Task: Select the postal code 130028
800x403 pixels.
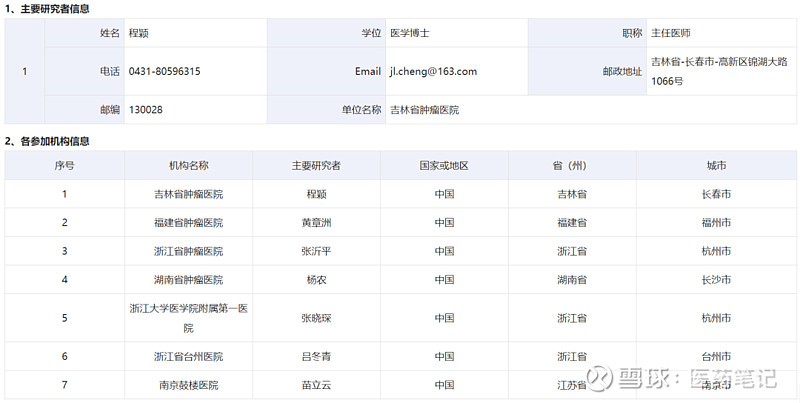Action: pyautogui.click(x=146, y=110)
